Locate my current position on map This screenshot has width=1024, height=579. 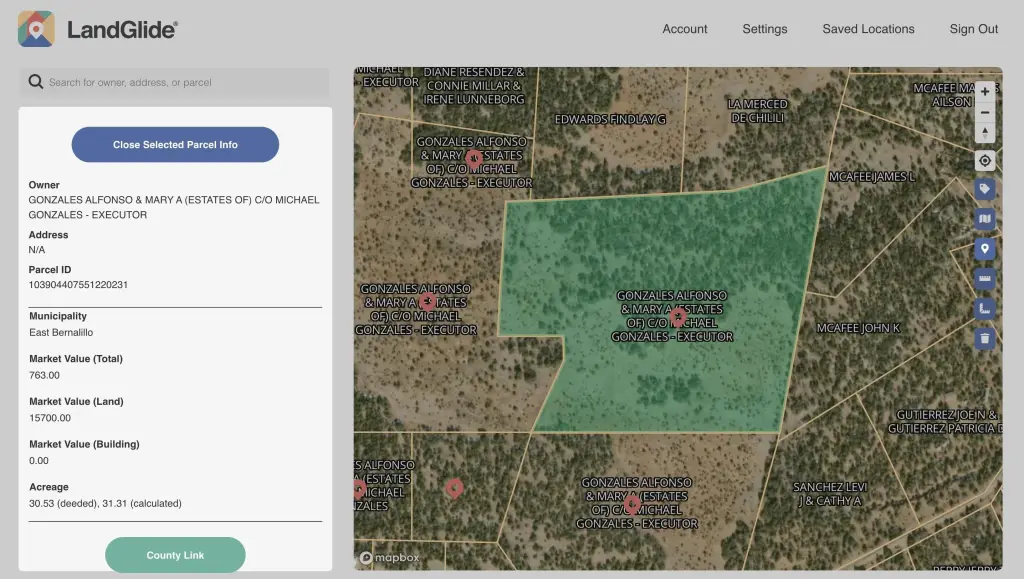click(x=985, y=161)
